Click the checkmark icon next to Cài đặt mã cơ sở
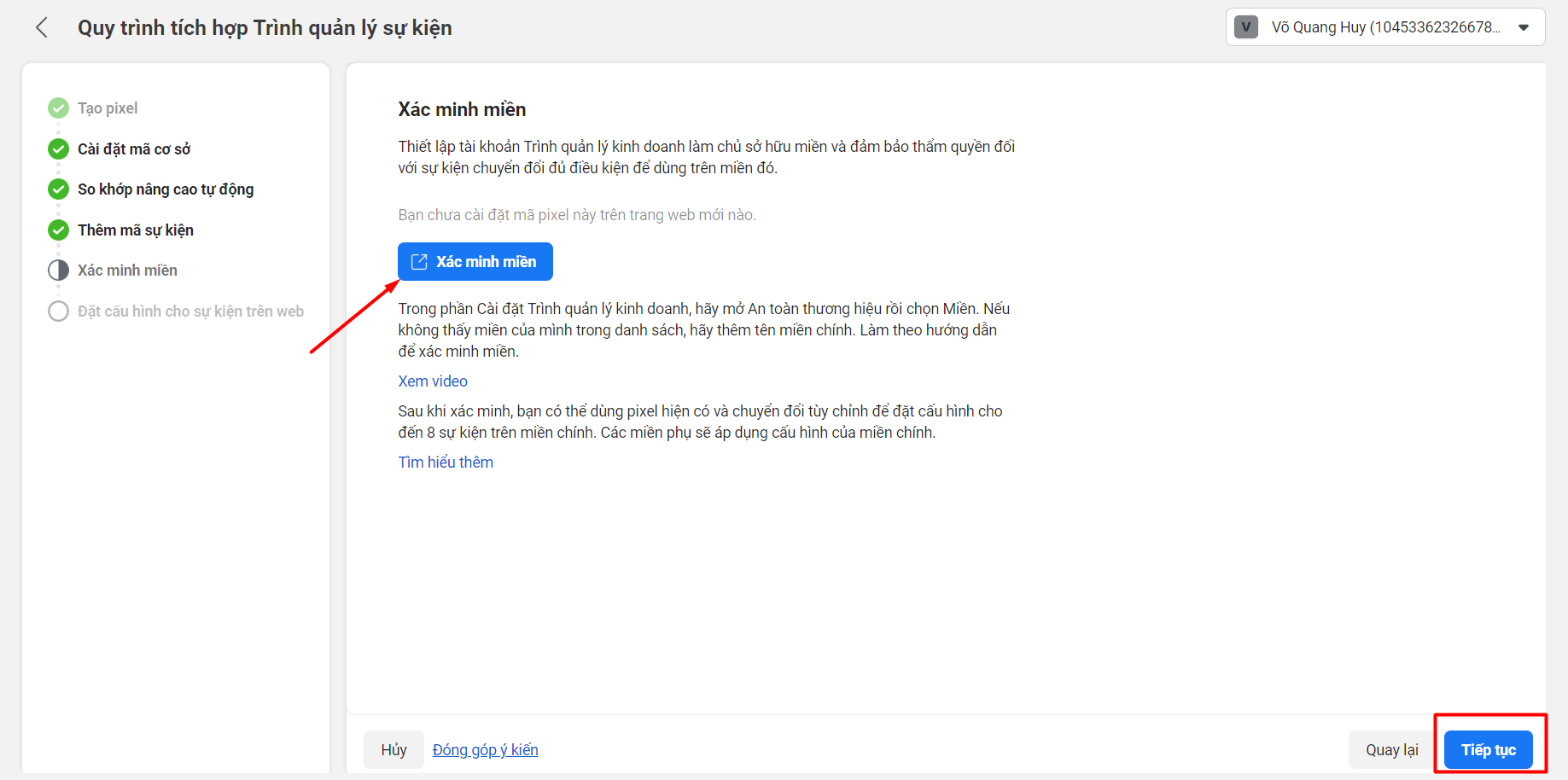 tap(58, 149)
